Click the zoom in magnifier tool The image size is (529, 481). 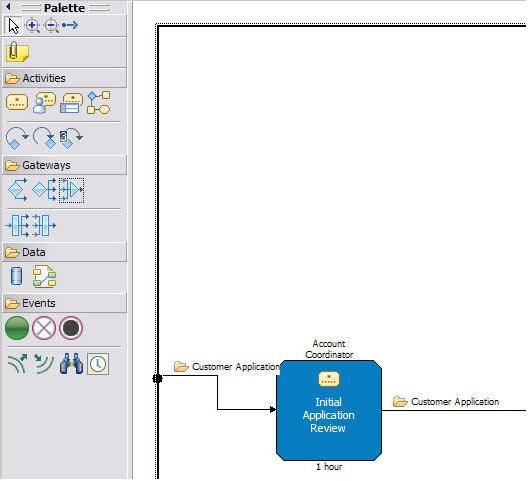pos(33,26)
